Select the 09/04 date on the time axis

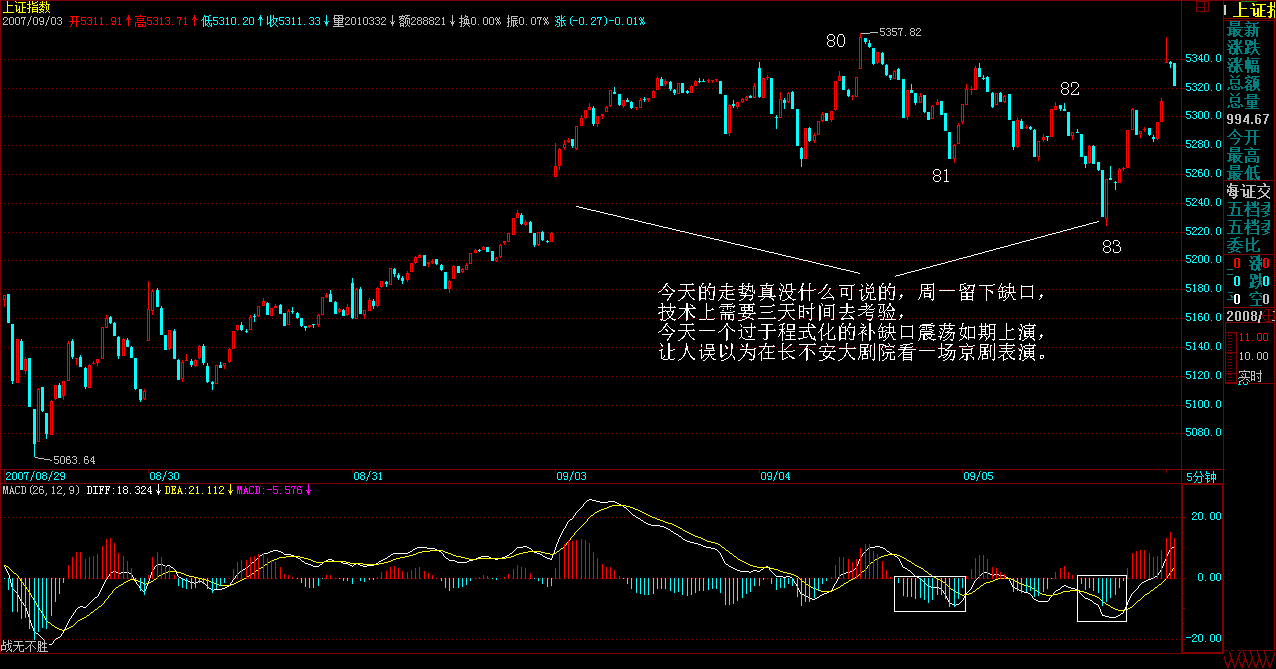coord(775,477)
